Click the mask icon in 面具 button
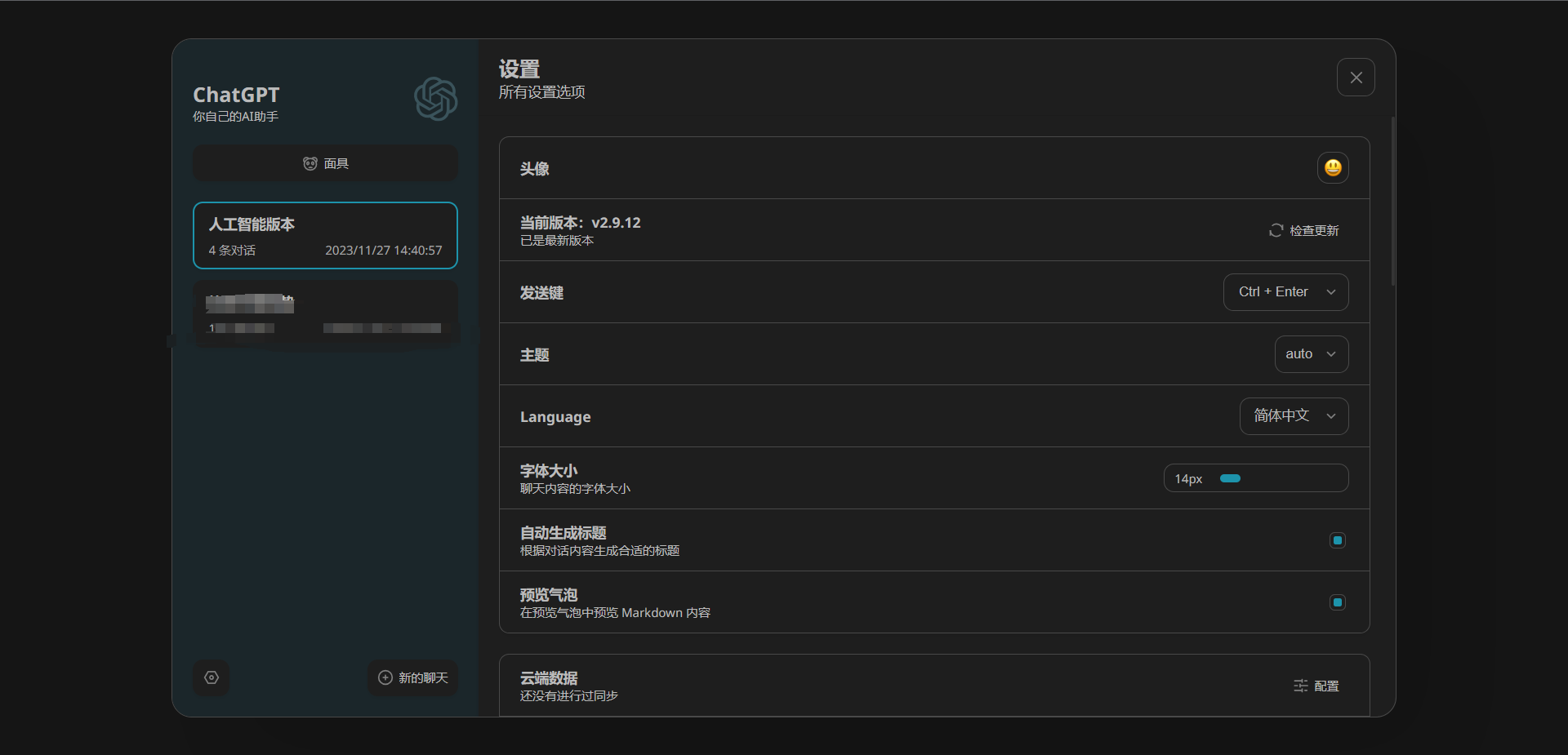Image resolution: width=1568 pixels, height=755 pixels. (310, 164)
